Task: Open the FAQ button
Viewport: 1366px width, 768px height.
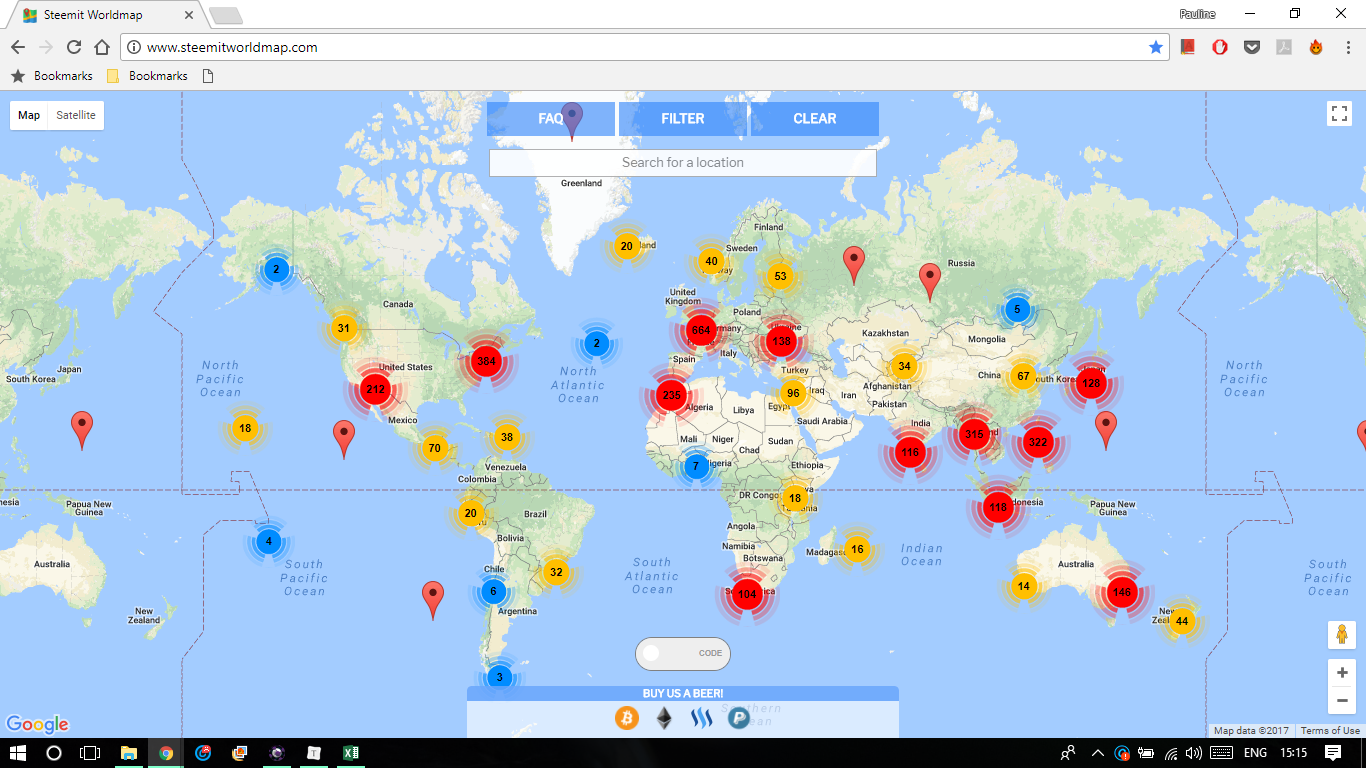Action: click(x=551, y=118)
